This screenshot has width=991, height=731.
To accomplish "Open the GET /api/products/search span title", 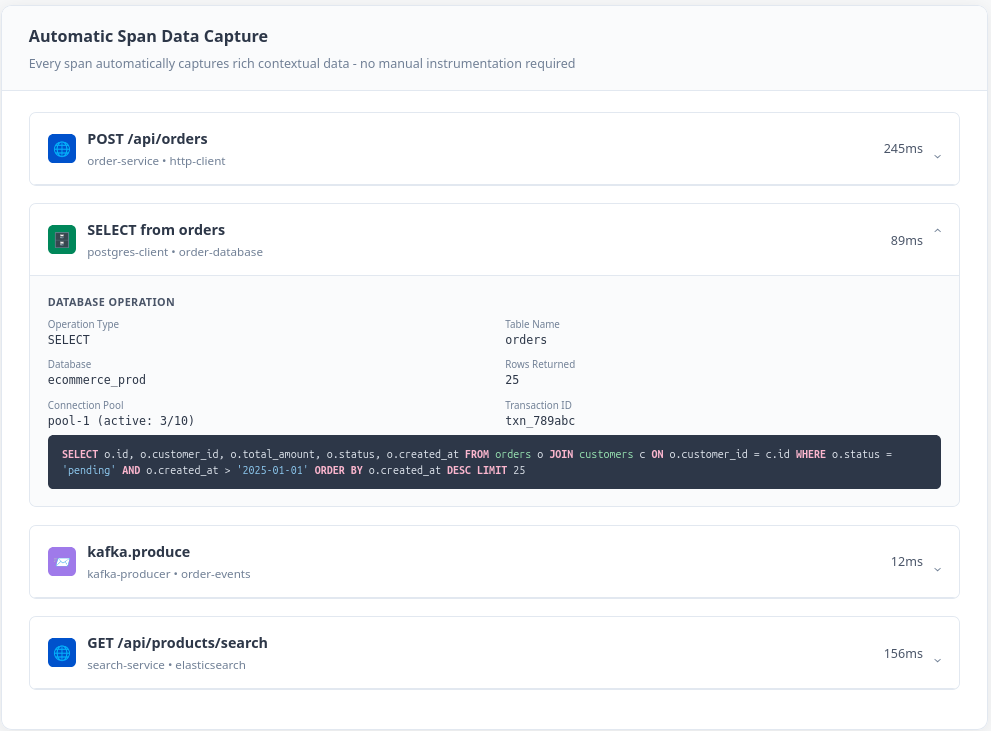I will tap(177, 643).
